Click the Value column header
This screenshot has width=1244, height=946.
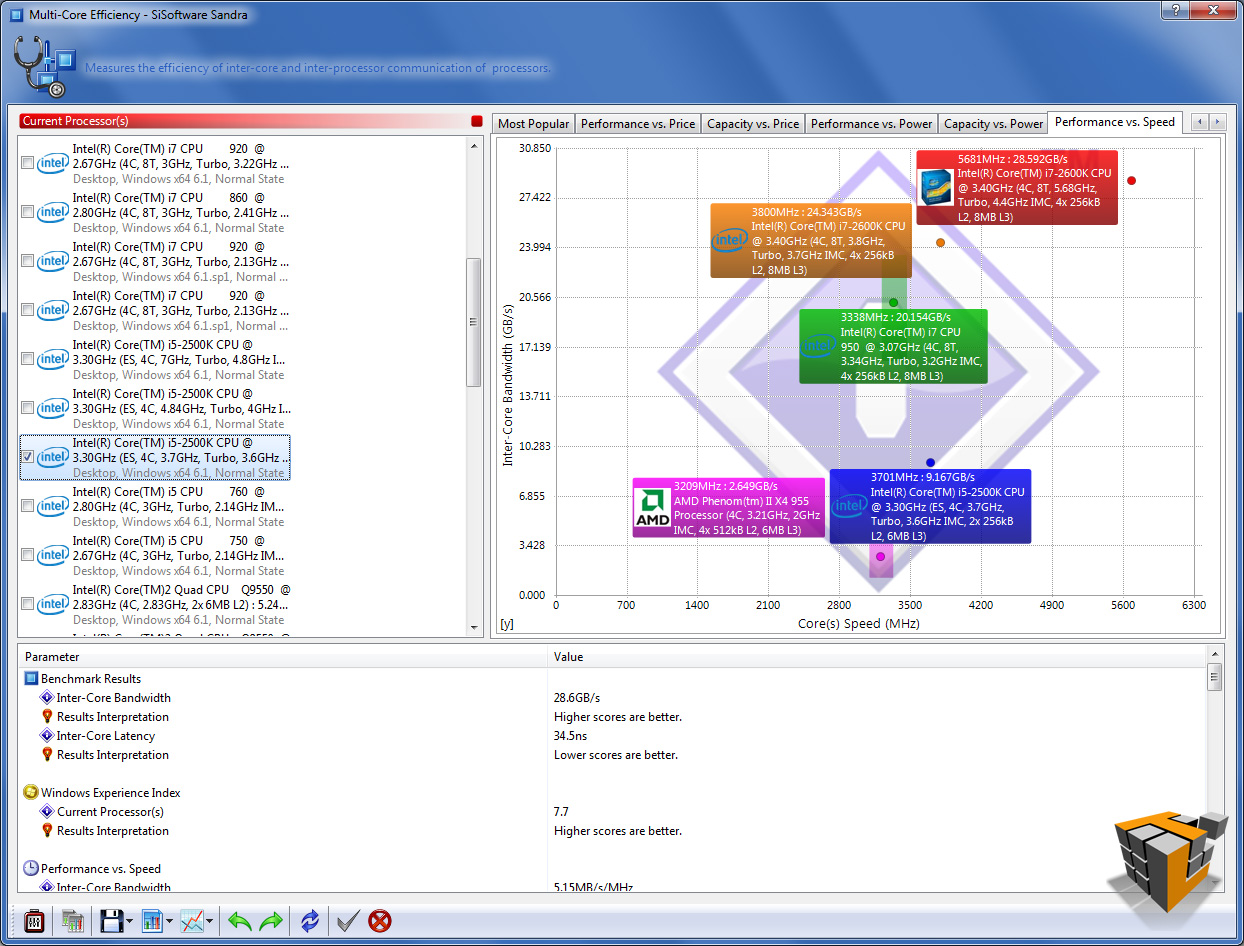tap(877, 657)
